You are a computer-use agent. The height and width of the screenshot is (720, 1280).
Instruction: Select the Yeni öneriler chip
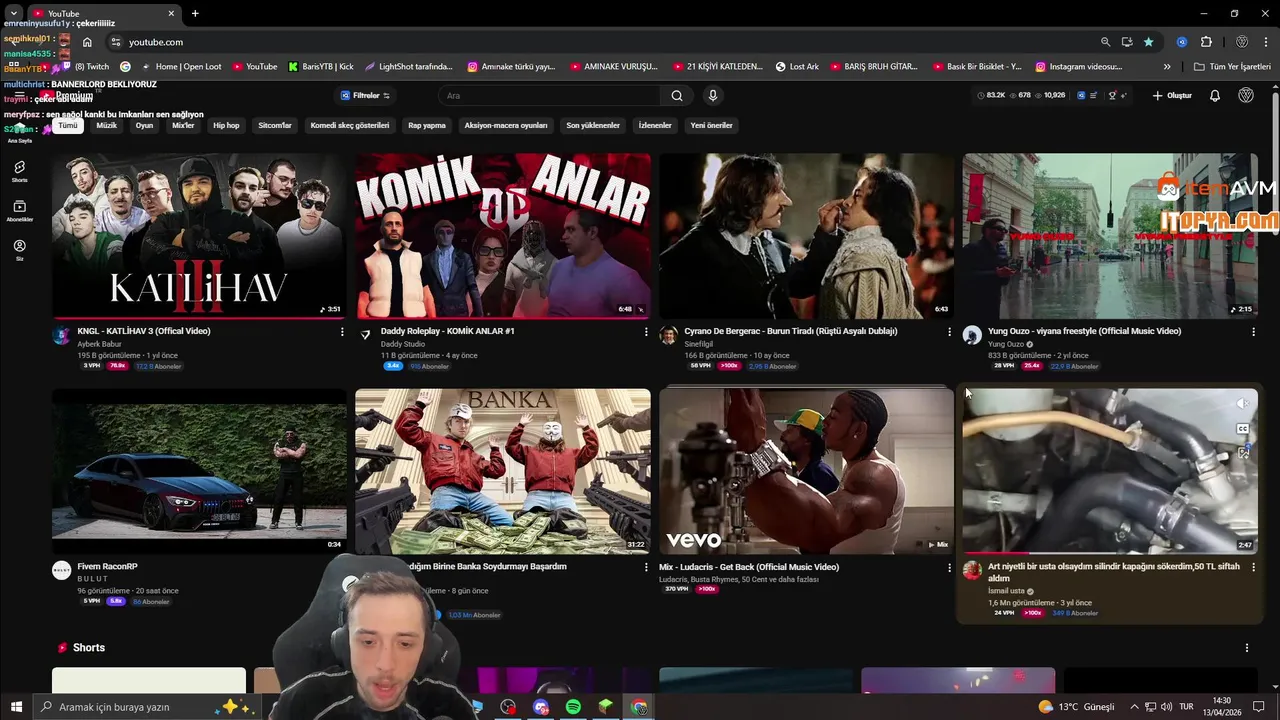[712, 126]
